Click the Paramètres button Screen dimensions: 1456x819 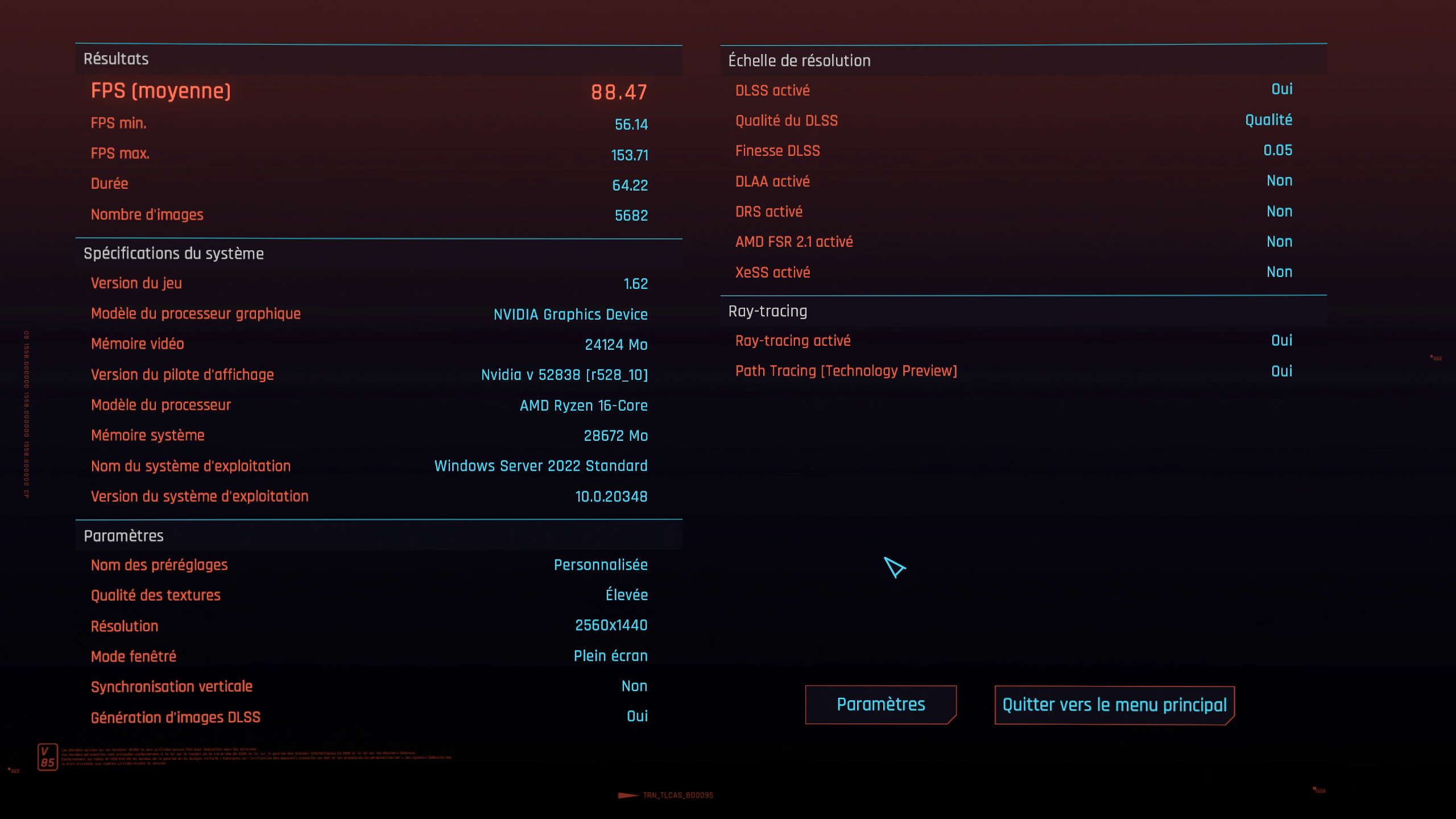[880, 704]
